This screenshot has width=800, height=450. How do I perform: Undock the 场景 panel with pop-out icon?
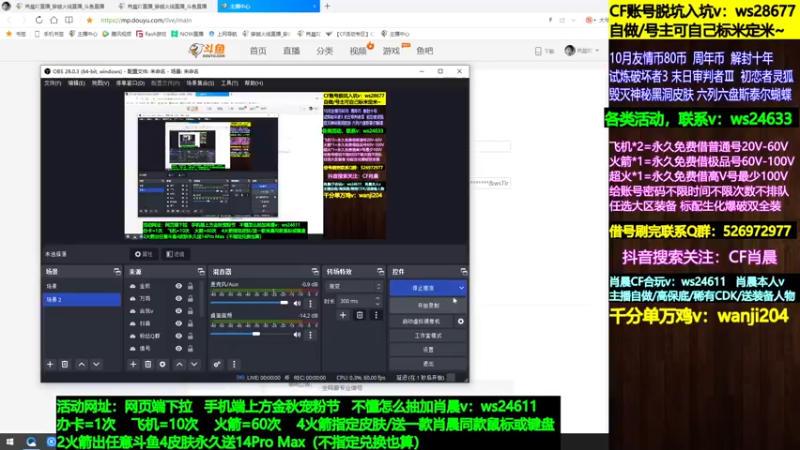(x=117, y=272)
